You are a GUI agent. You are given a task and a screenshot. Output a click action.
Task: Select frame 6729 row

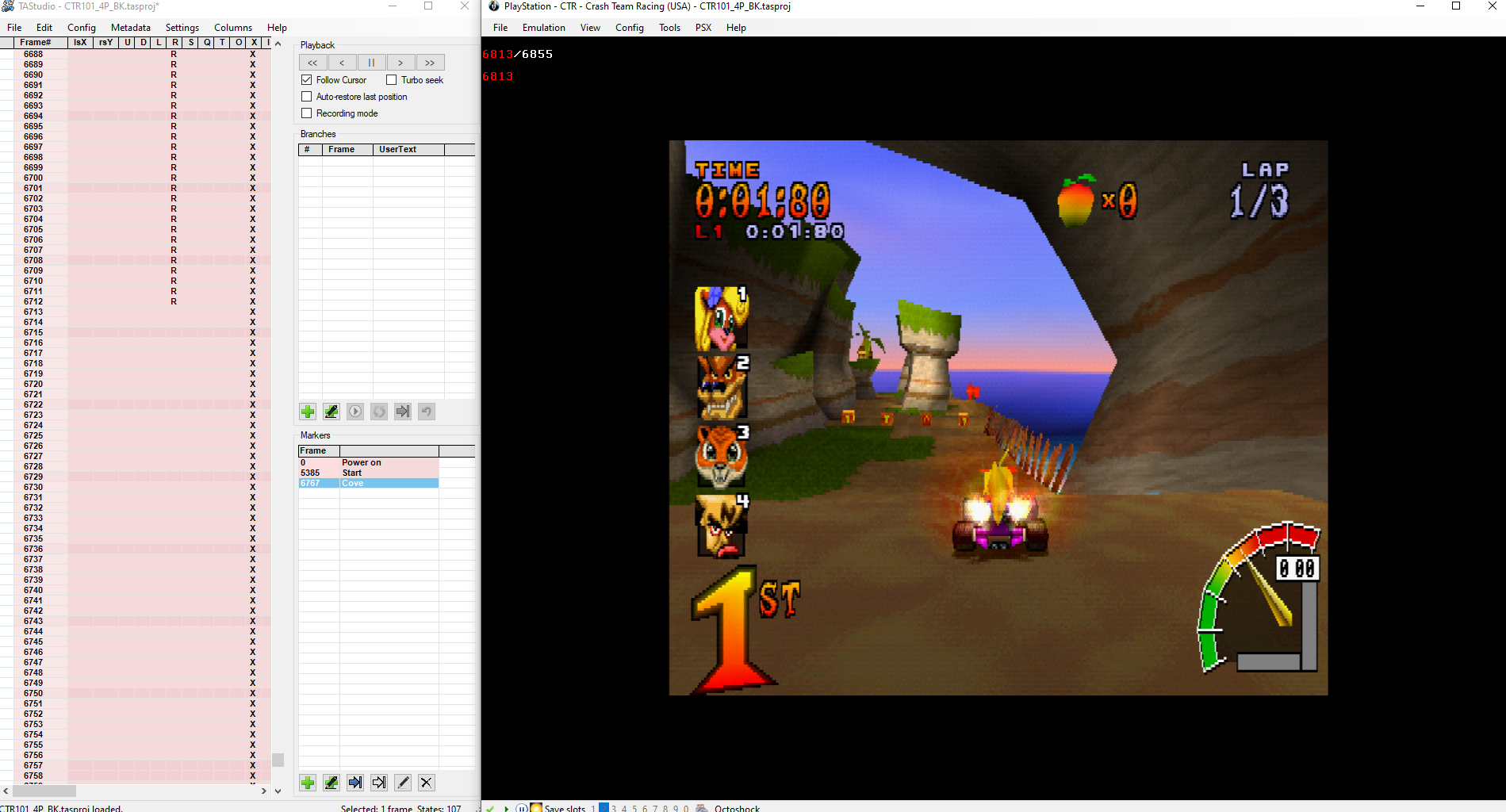[136, 477]
